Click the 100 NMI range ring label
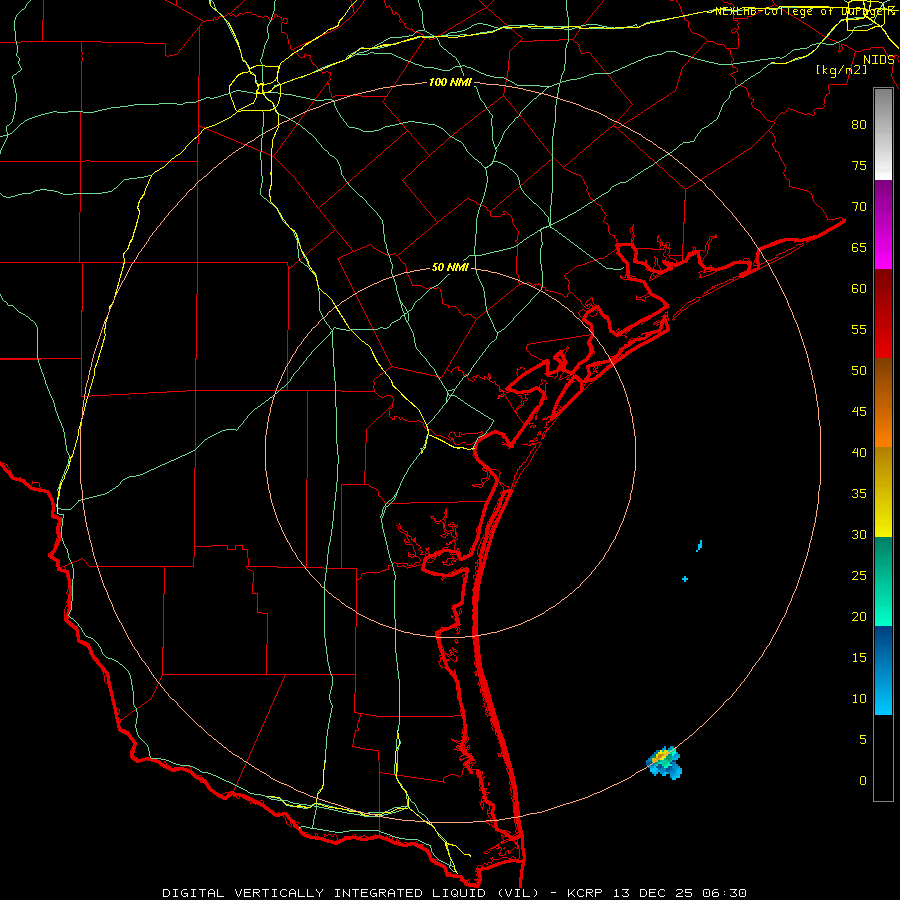 450,82
